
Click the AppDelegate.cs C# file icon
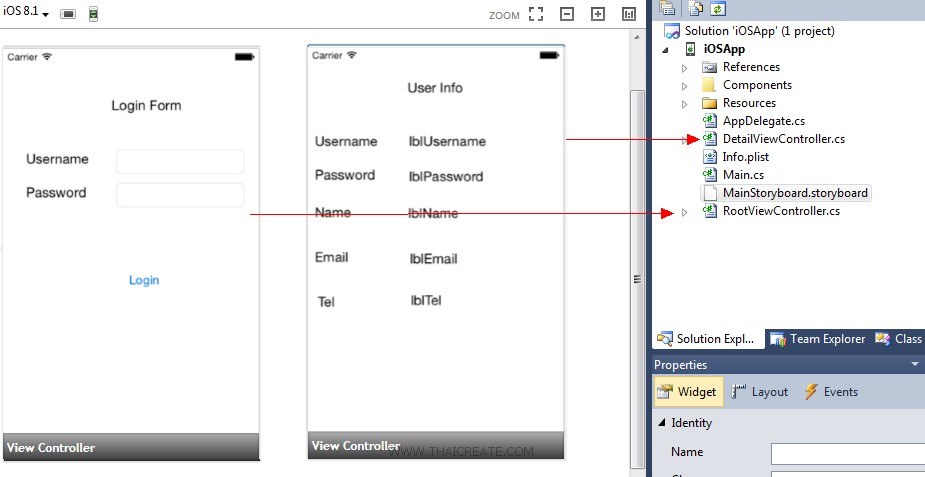(x=709, y=121)
